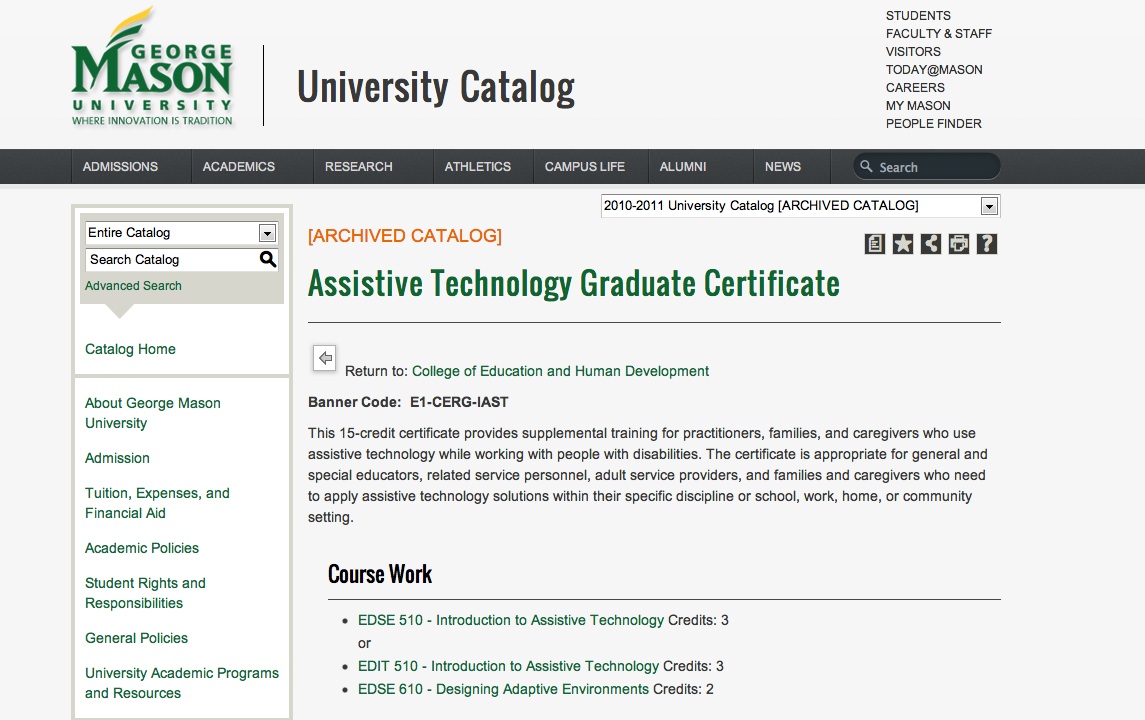The width and height of the screenshot is (1145, 720).
Task: Open the catalog year dropdown
Action: pos(989,206)
